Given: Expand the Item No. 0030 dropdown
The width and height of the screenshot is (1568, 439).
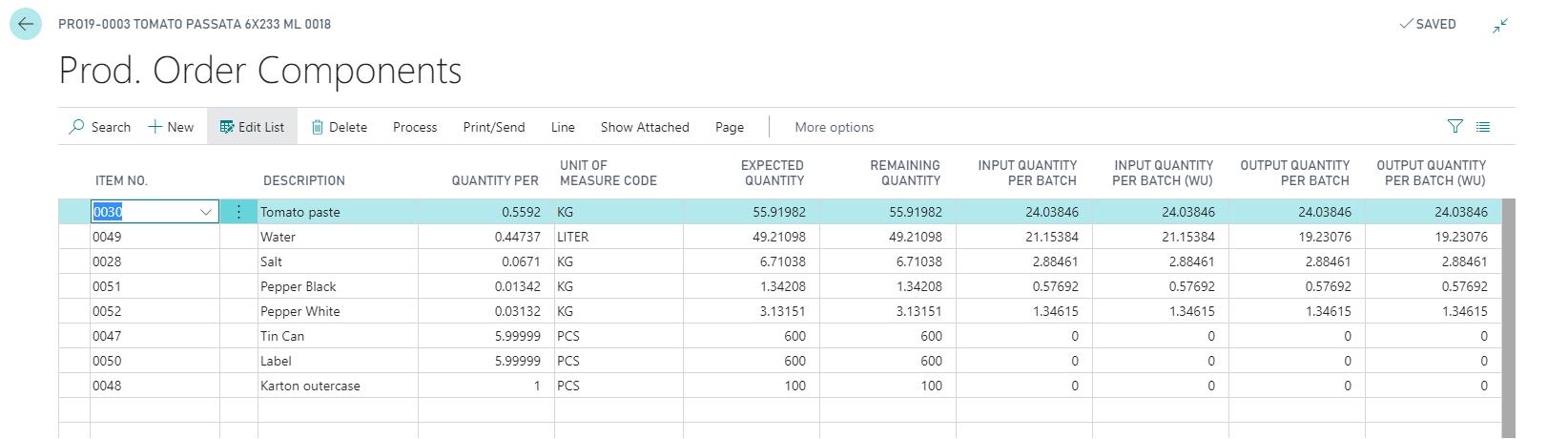Looking at the screenshot, I should 206,212.
